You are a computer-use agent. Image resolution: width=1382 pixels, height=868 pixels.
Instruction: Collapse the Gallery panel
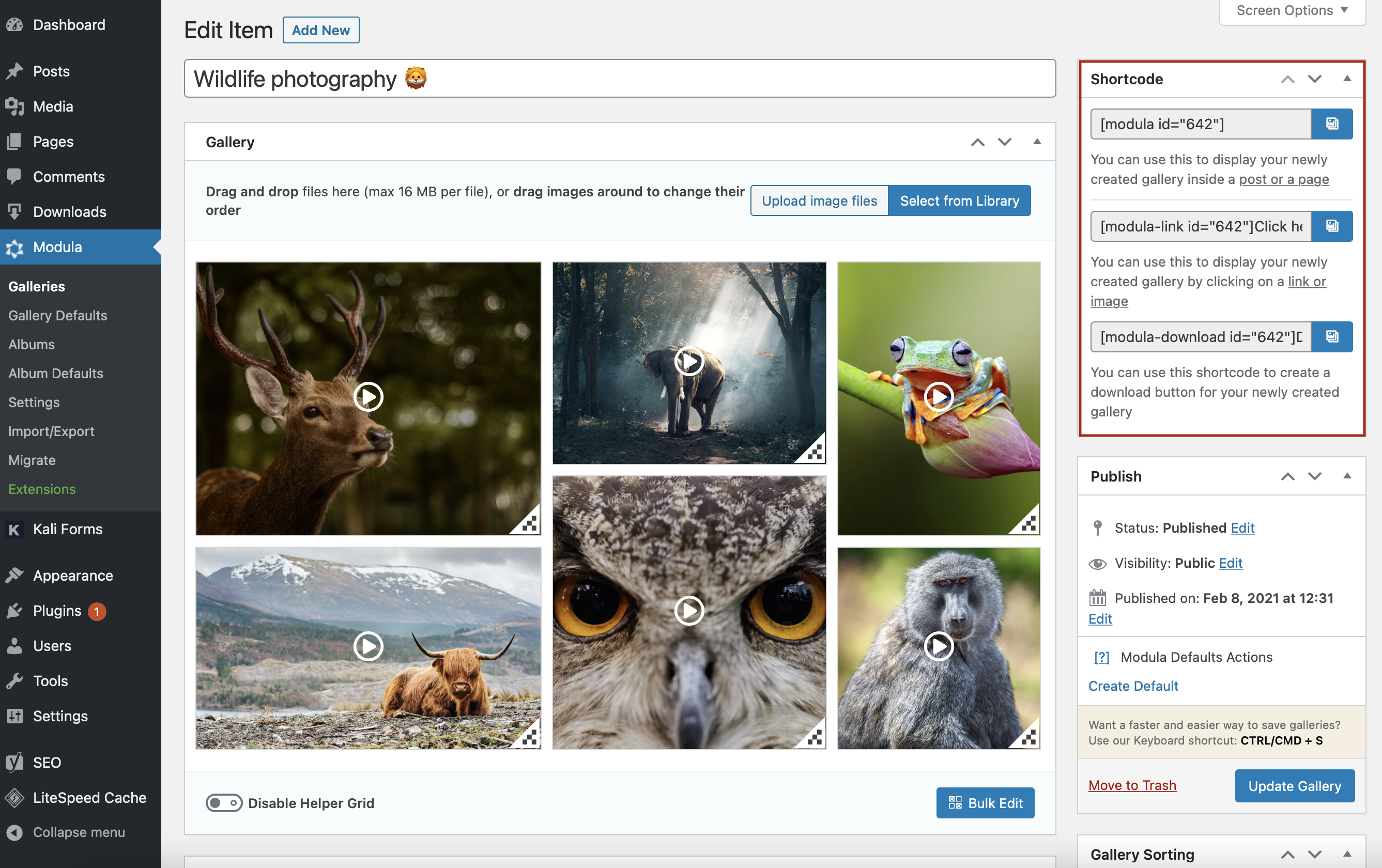pyautogui.click(x=1038, y=141)
